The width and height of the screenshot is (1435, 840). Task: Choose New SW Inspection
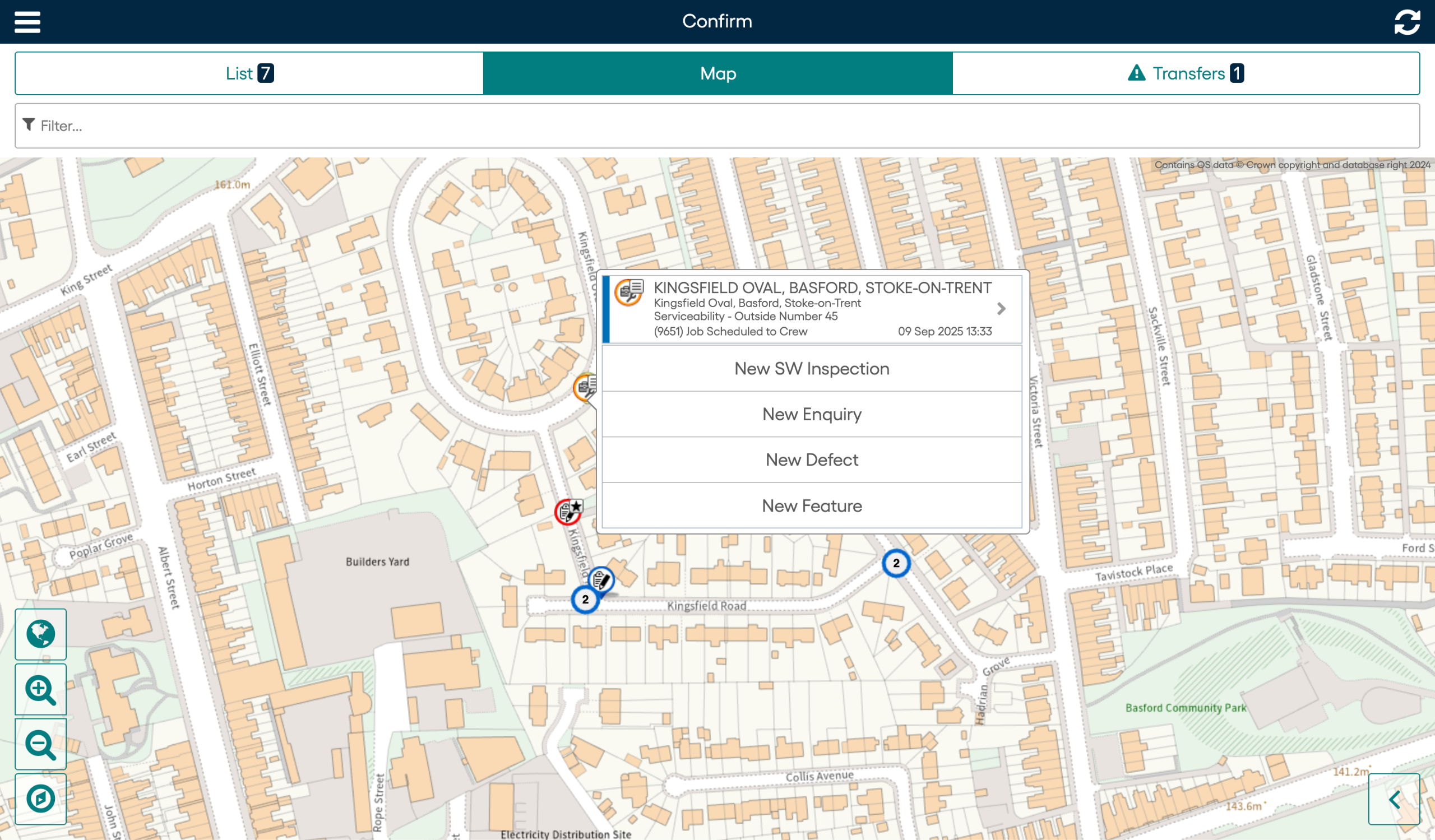click(812, 368)
